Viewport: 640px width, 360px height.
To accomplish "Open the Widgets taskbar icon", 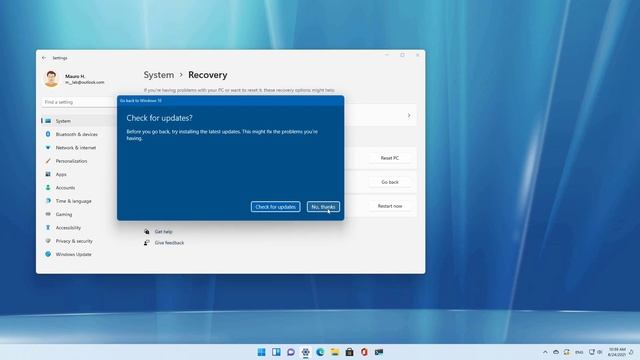I will (x=276, y=352).
